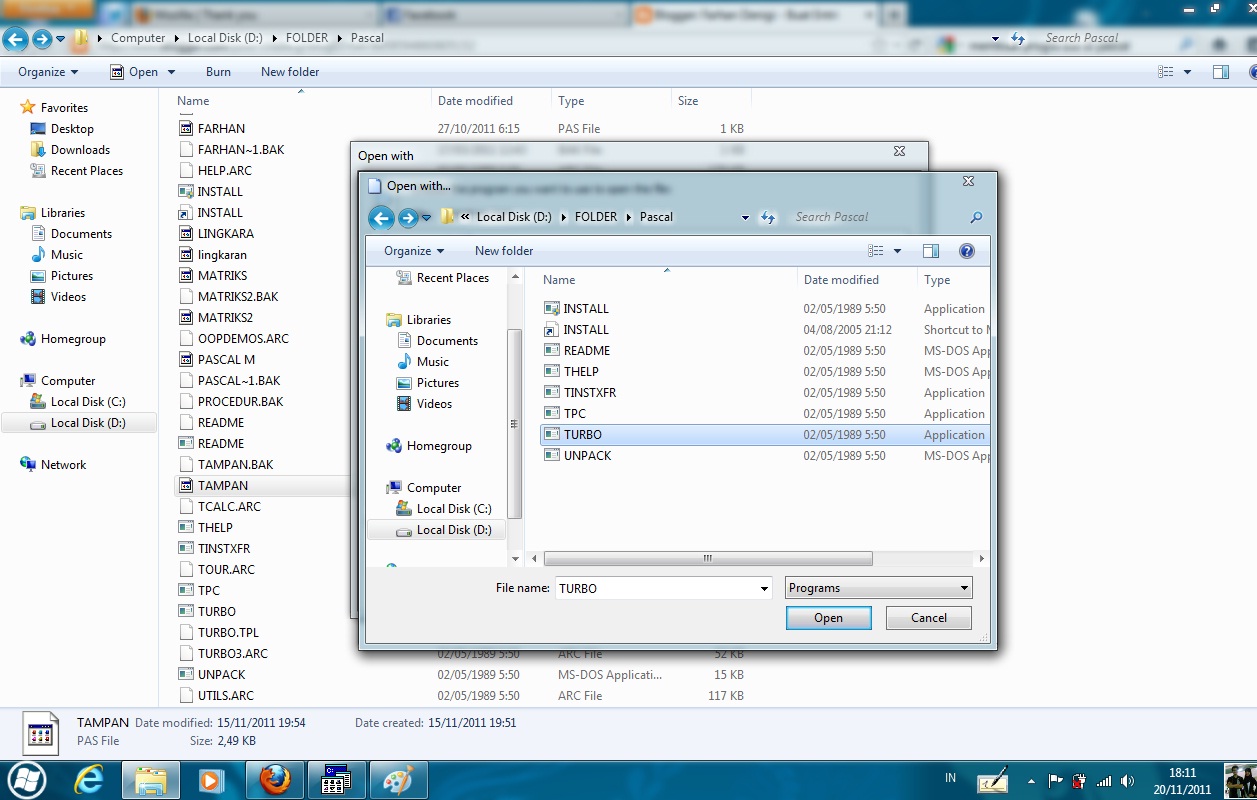Click New folder in Explorer toolbar

(290, 72)
